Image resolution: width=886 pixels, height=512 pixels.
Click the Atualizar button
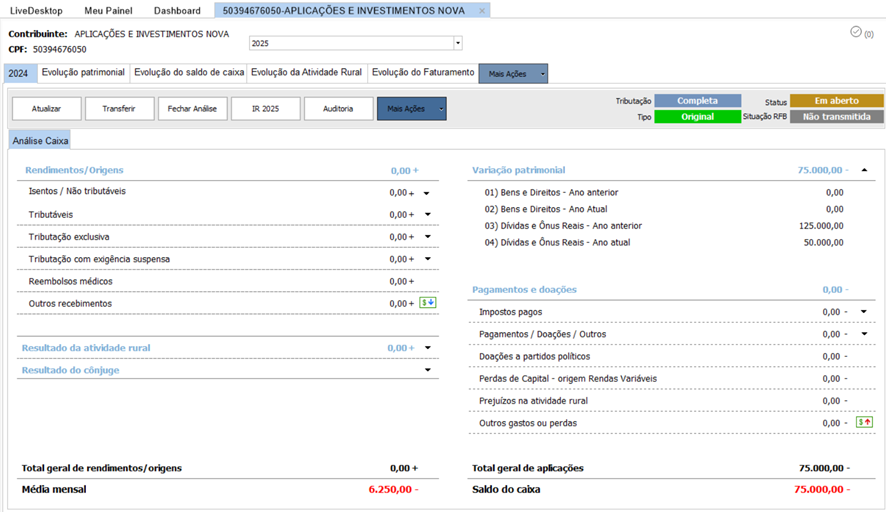coord(46,108)
